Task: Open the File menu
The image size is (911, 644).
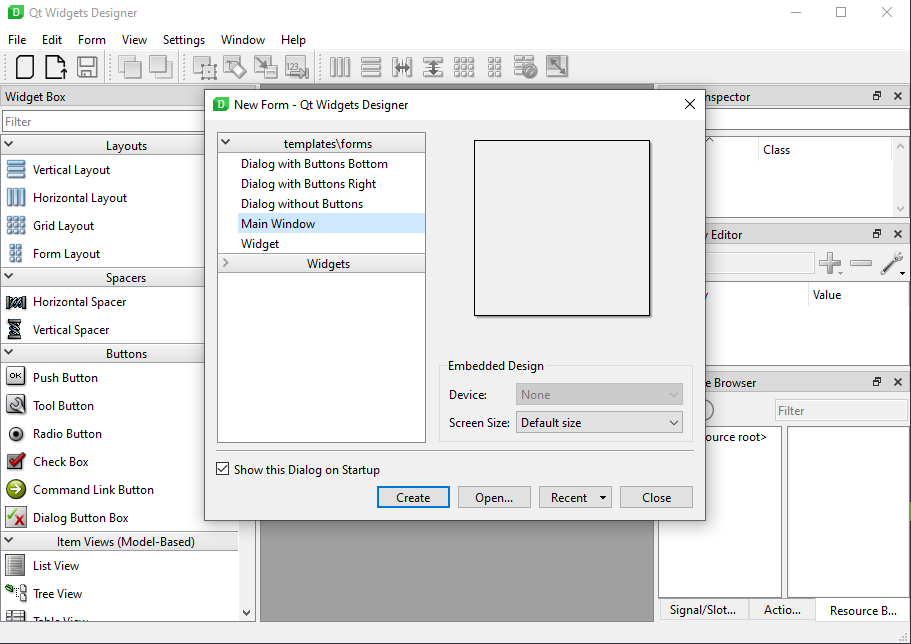Action: (17, 40)
